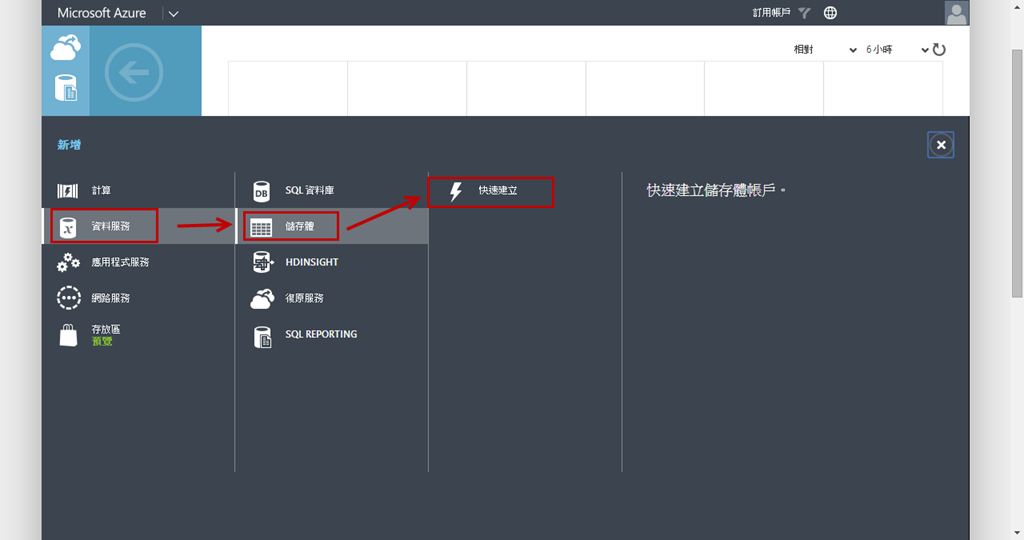Click the SQL Reporting icon
This screenshot has width=1024, height=540.
coord(262,337)
